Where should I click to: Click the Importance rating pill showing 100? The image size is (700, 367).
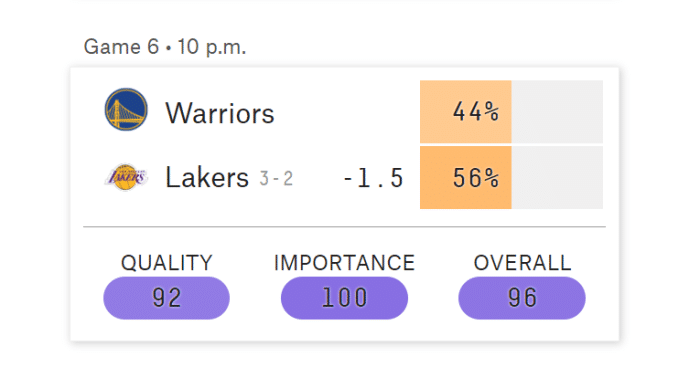click(x=344, y=298)
